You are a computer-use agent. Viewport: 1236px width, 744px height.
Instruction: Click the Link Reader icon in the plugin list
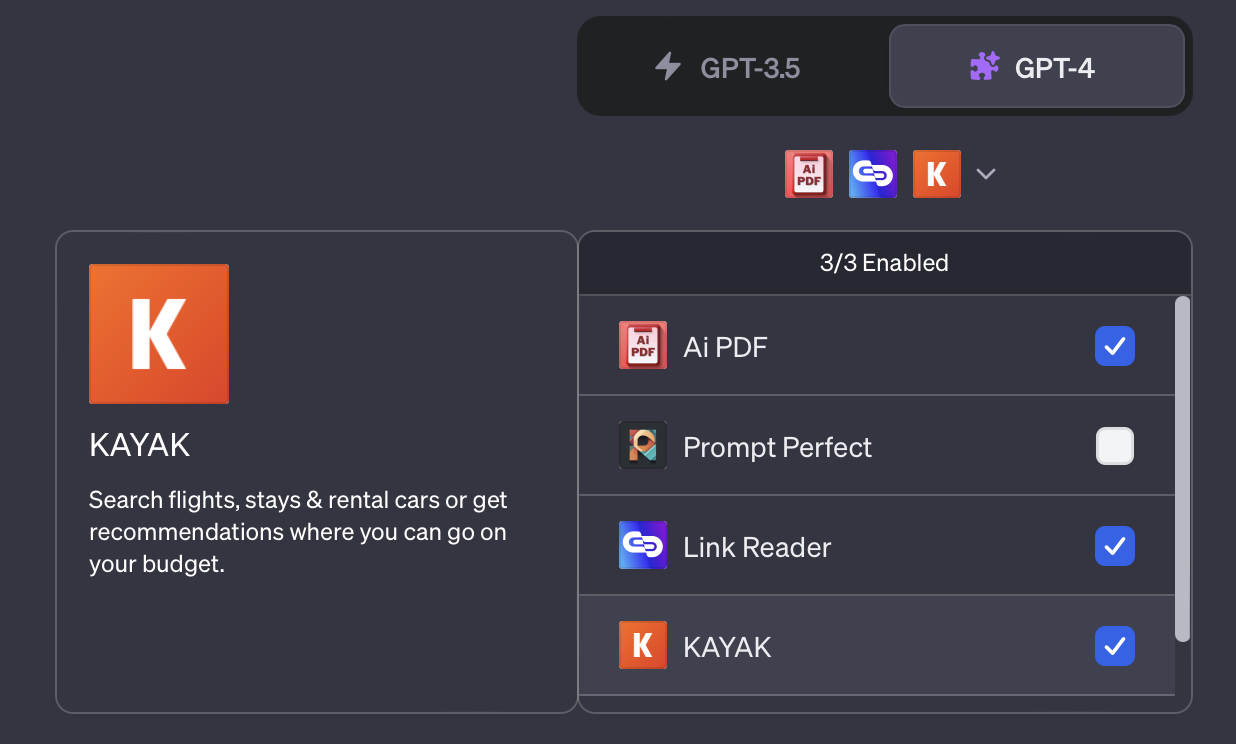pos(642,546)
